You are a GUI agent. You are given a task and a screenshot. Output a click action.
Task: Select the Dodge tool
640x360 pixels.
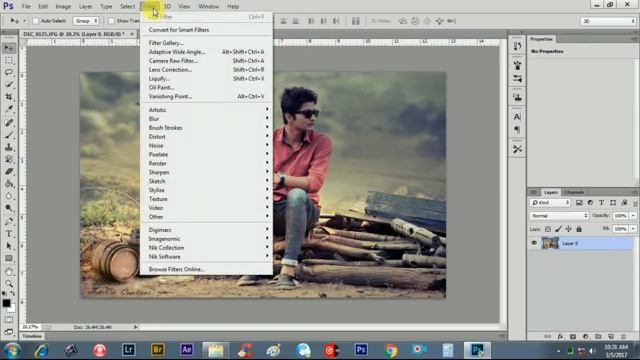pyautogui.click(x=9, y=208)
